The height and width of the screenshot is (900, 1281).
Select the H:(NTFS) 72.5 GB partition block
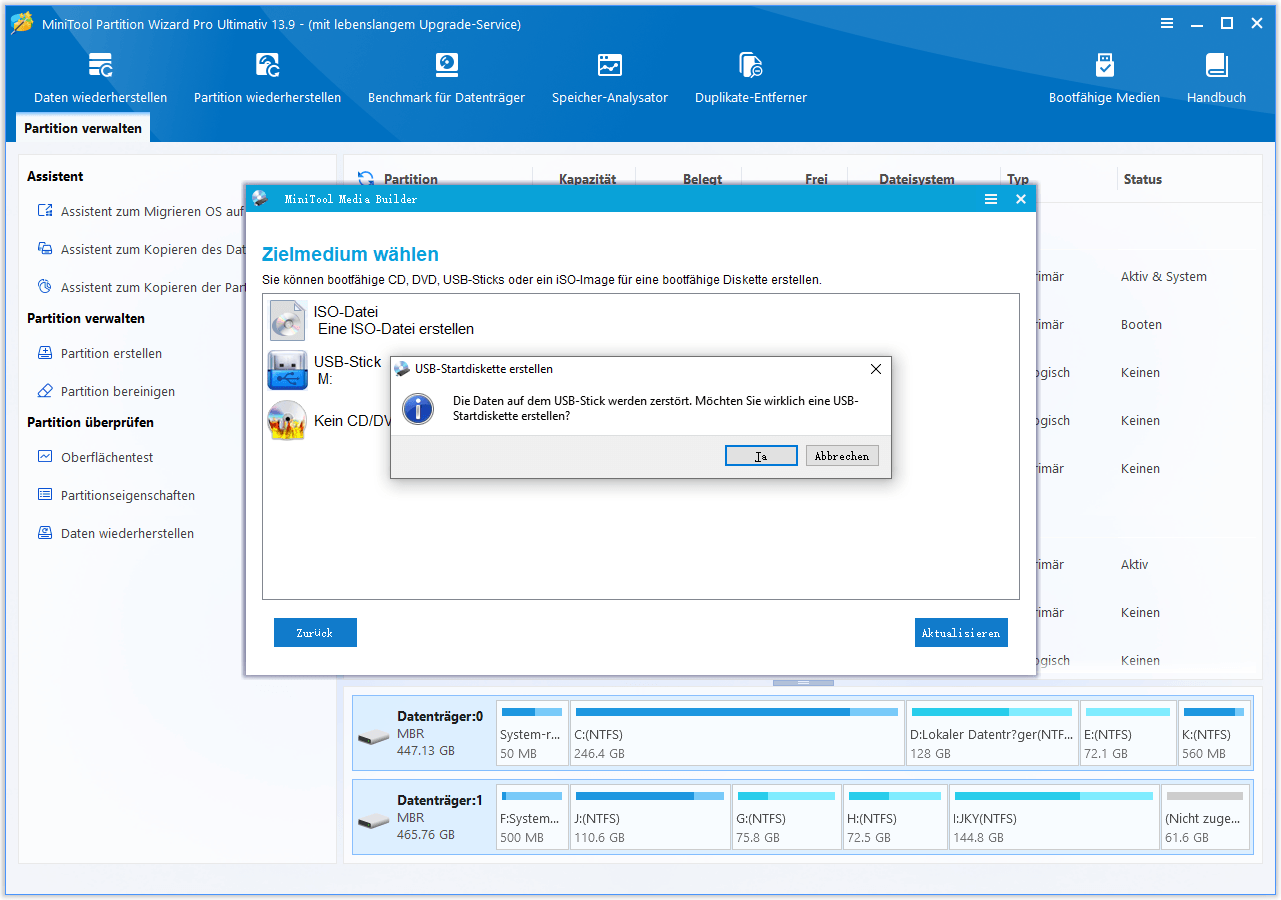click(895, 817)
